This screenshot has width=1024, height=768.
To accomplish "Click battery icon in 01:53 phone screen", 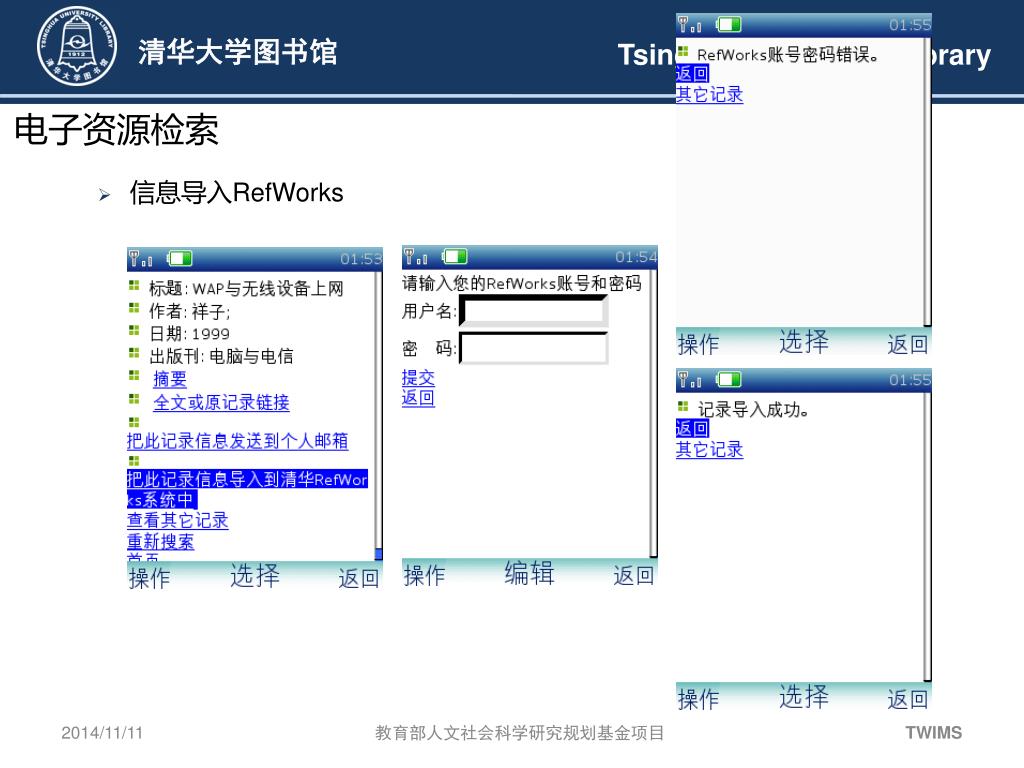I will pos(180,259).
